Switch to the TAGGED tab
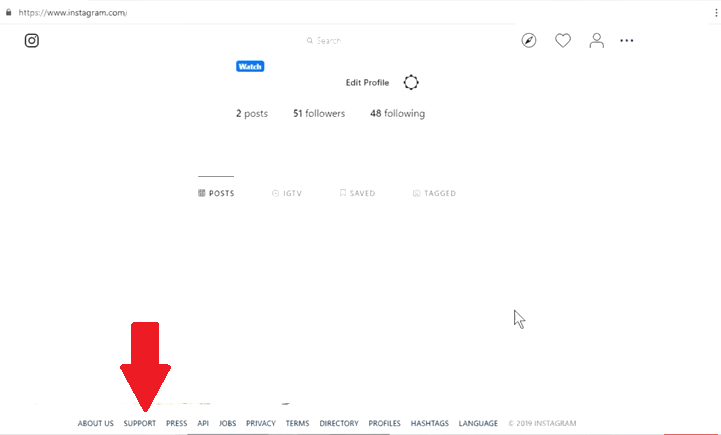This screenshot has width=721, height=435. point(435,193)
